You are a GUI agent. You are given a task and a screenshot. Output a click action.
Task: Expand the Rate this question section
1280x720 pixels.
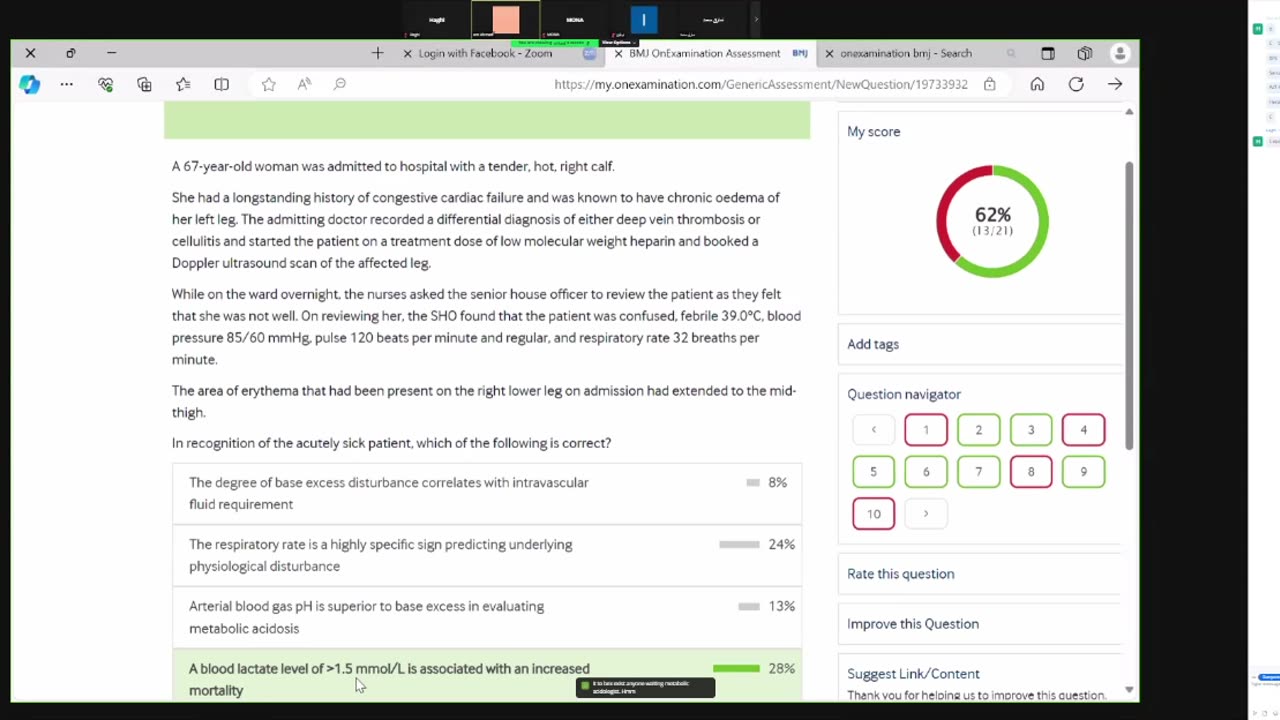[x=980, y=574]
